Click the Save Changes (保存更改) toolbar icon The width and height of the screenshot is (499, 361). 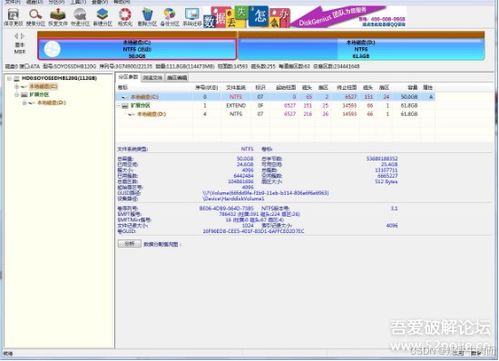pos(13,17)
